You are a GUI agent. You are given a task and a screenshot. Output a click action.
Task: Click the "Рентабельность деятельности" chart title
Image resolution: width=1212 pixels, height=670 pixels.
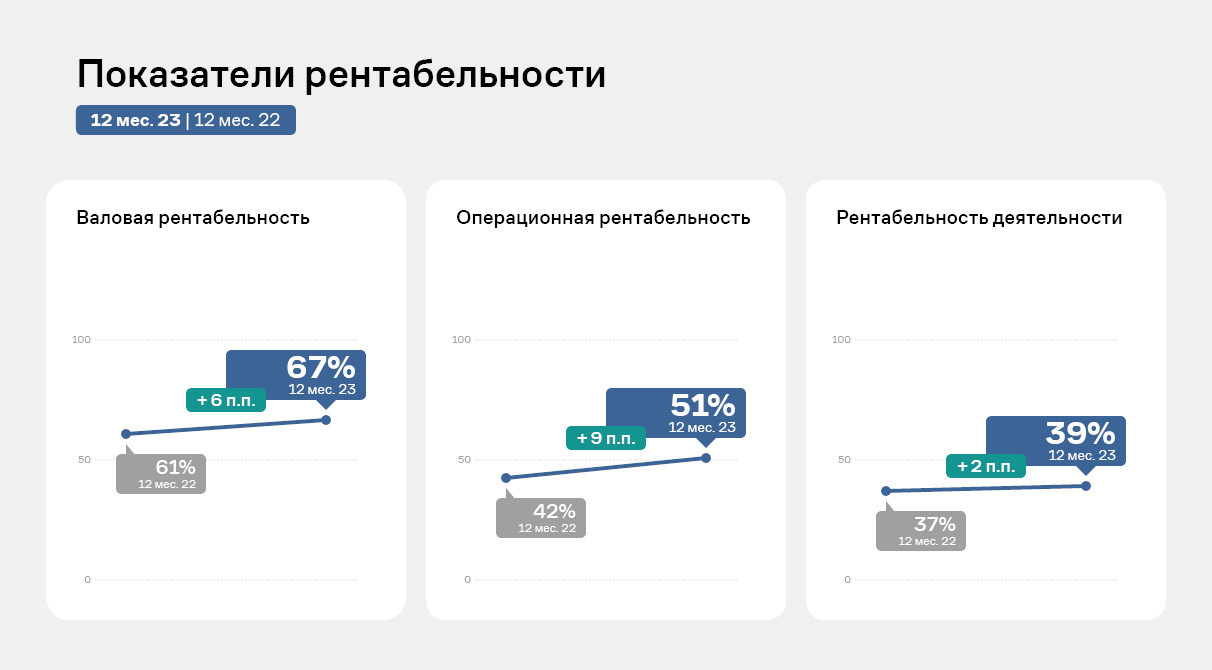coord(979,218)
